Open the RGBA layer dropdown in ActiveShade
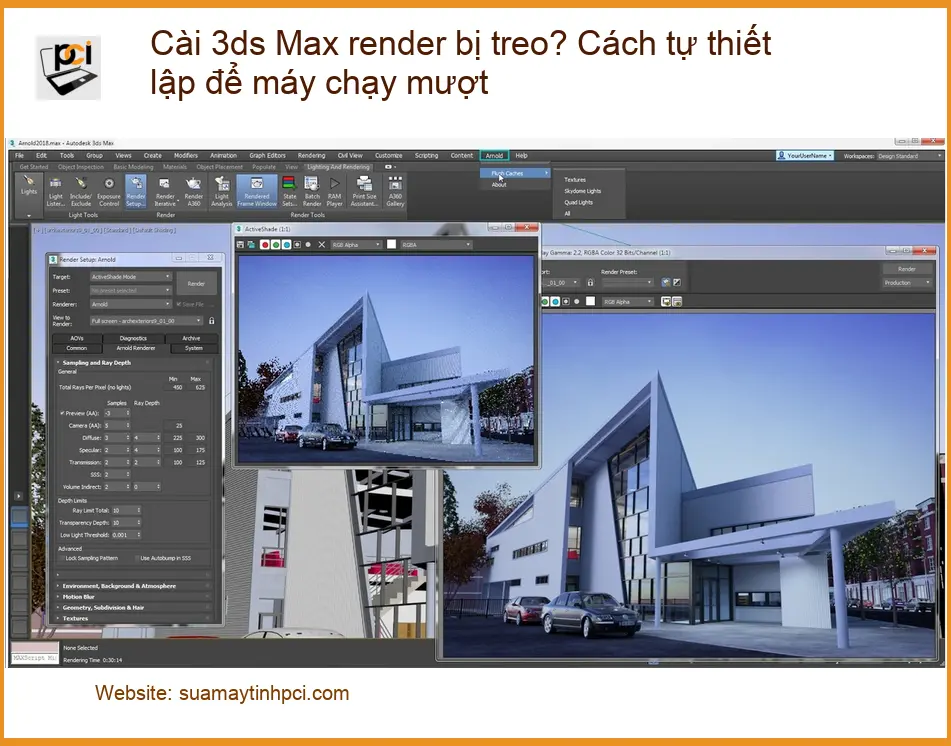Viewport: 951px width, 746px height. point(436,244)
